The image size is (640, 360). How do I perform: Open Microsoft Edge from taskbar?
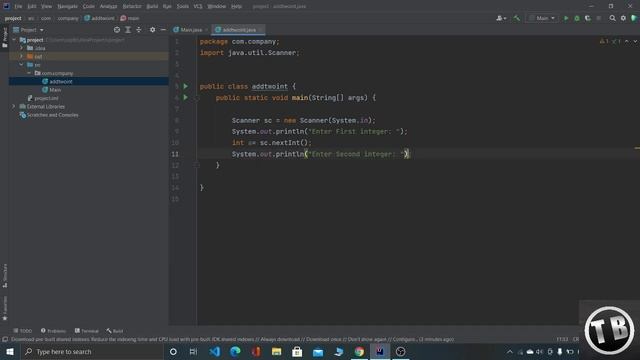235,352
